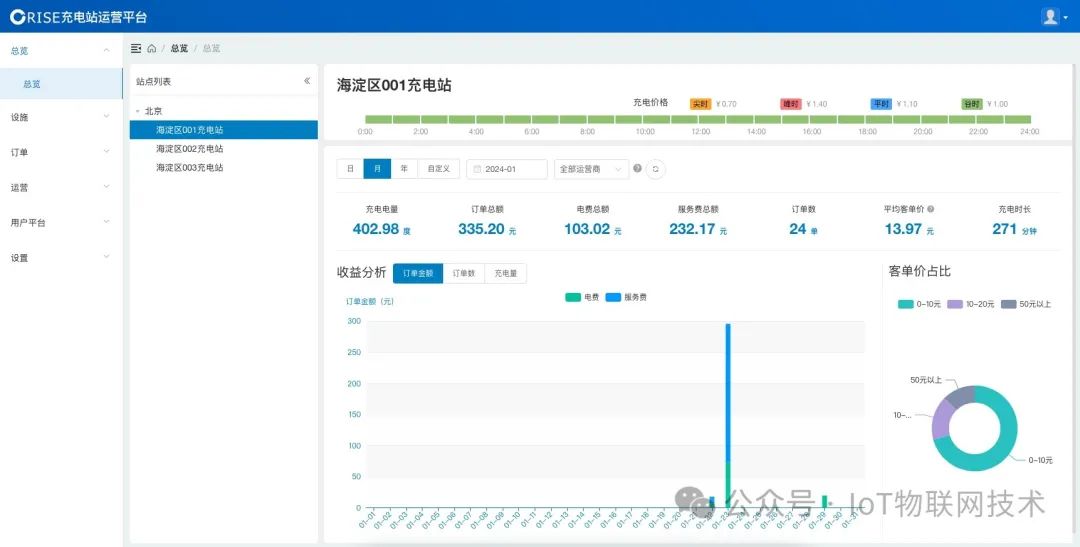Go to the home breadcrumb icon

pos(152,48)
